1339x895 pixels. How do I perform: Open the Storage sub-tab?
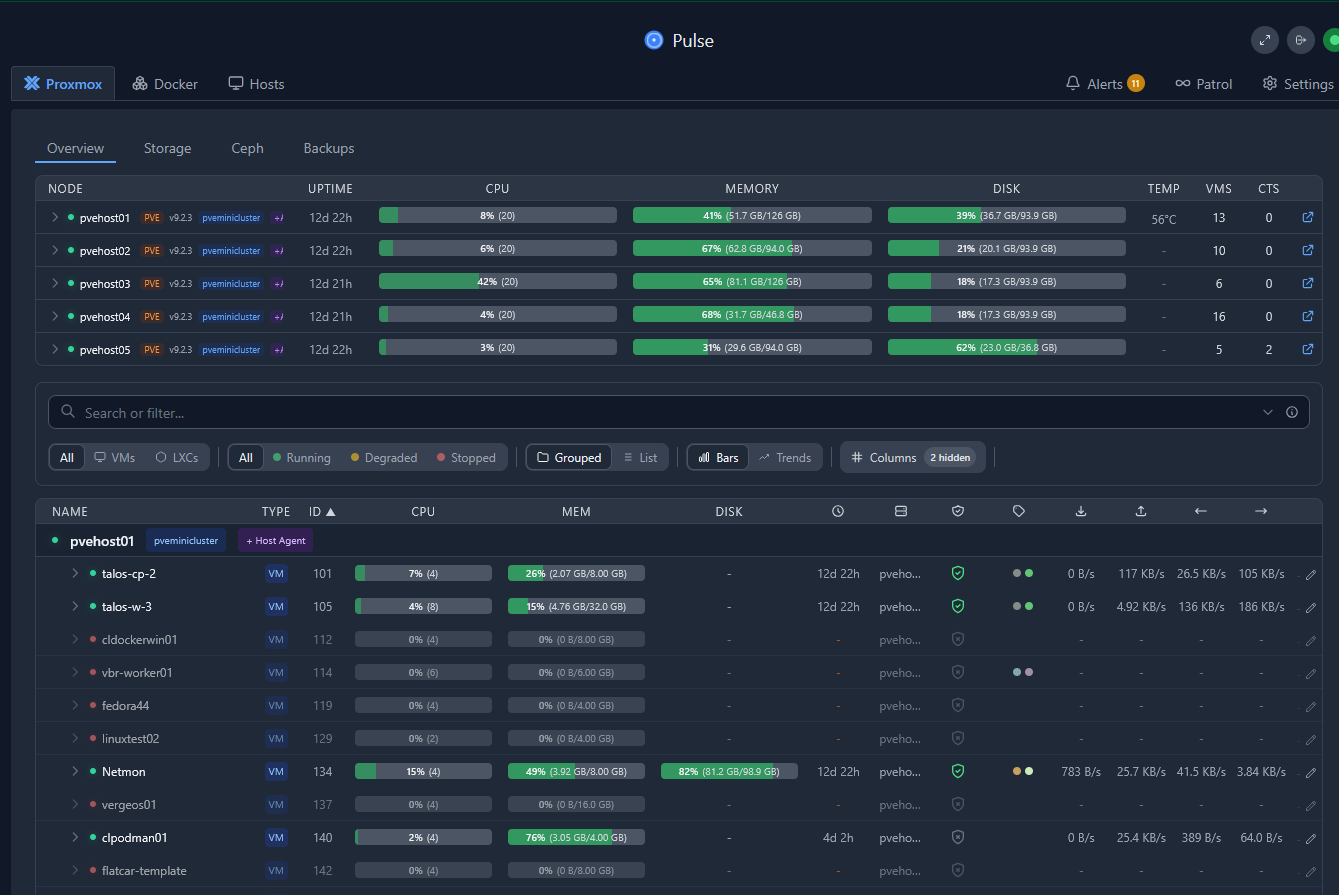pos(167,148)
